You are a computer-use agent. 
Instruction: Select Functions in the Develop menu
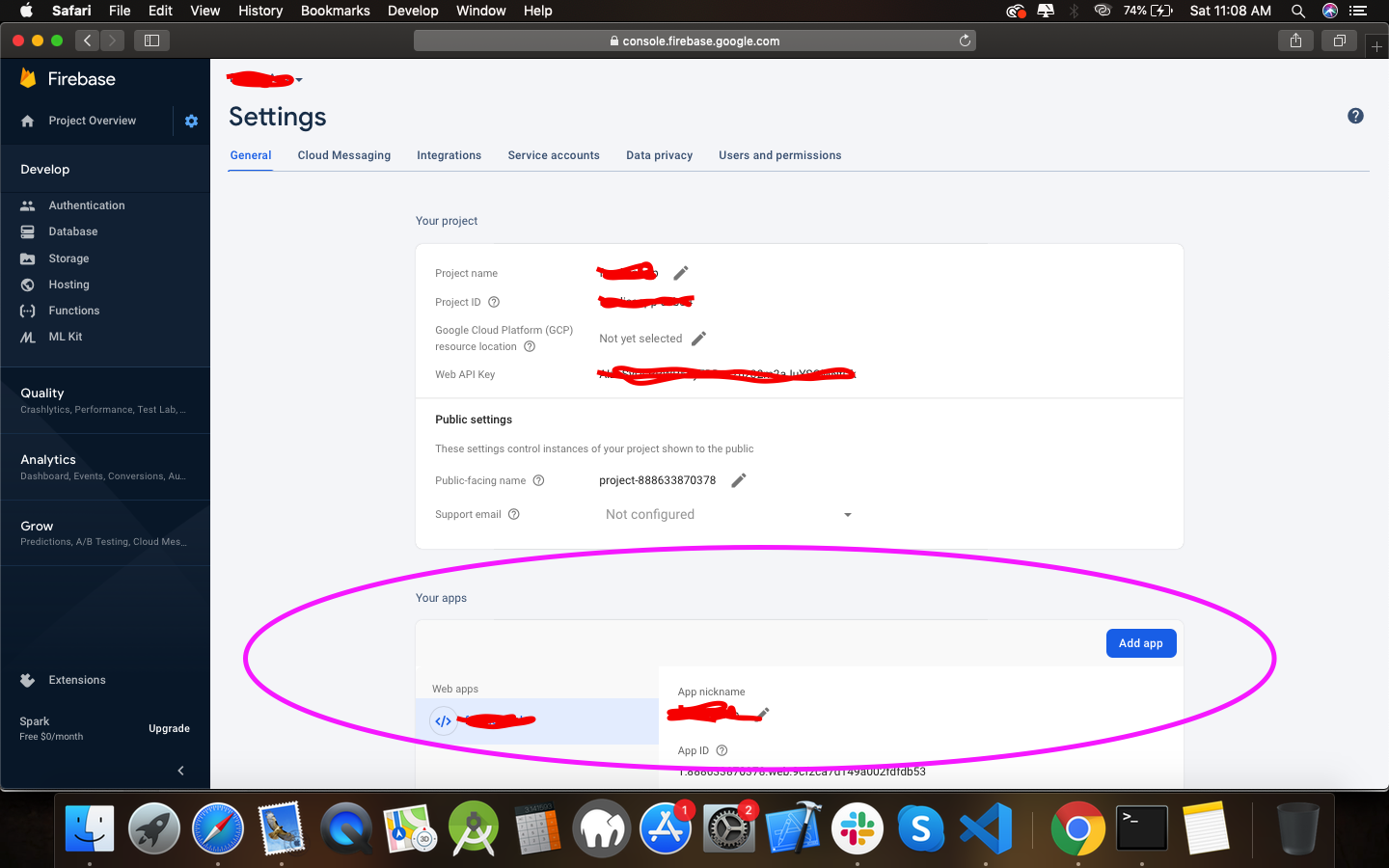[x=71, y=311]
